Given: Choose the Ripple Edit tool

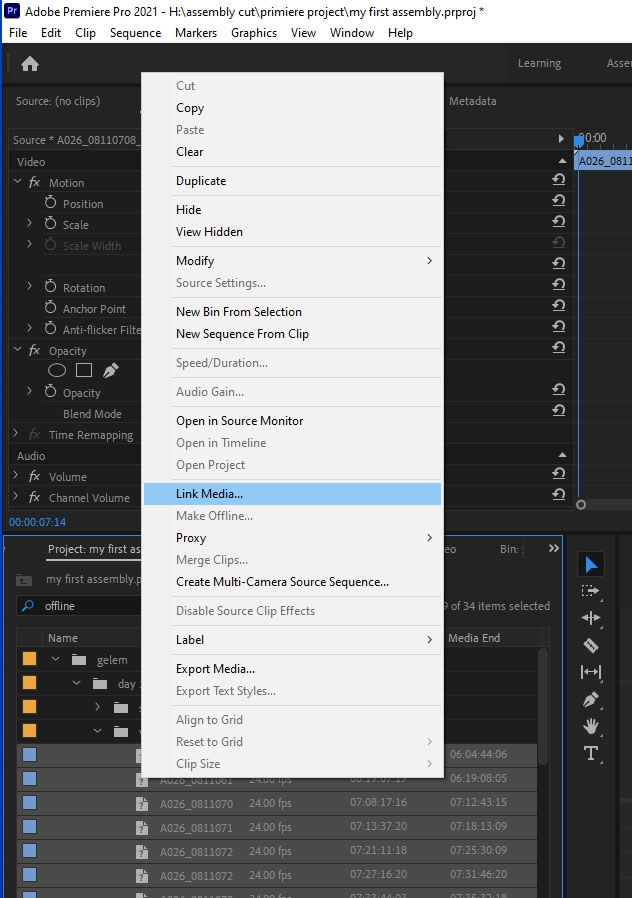Looking at the screenshot, I should pos(591,618).
